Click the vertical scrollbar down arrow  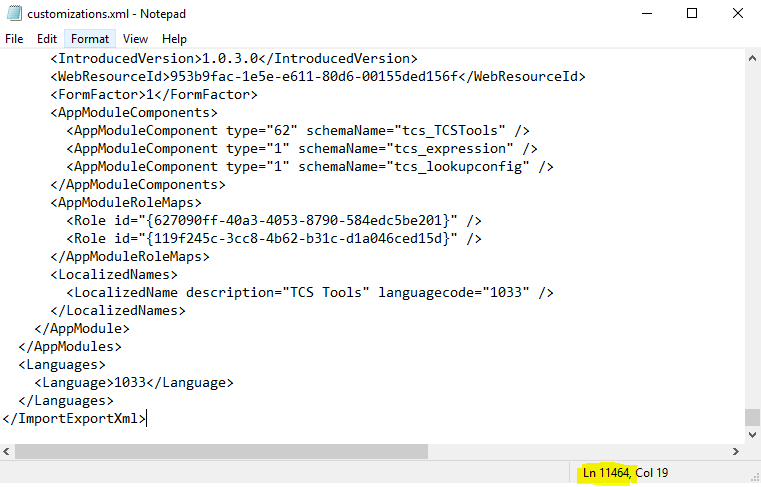pos(752,433)
